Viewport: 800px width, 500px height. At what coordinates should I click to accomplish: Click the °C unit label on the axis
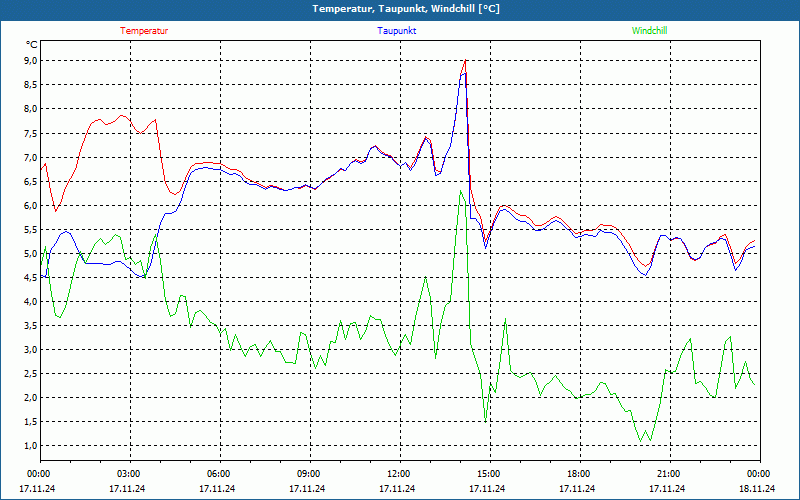(x=32, y=45)
